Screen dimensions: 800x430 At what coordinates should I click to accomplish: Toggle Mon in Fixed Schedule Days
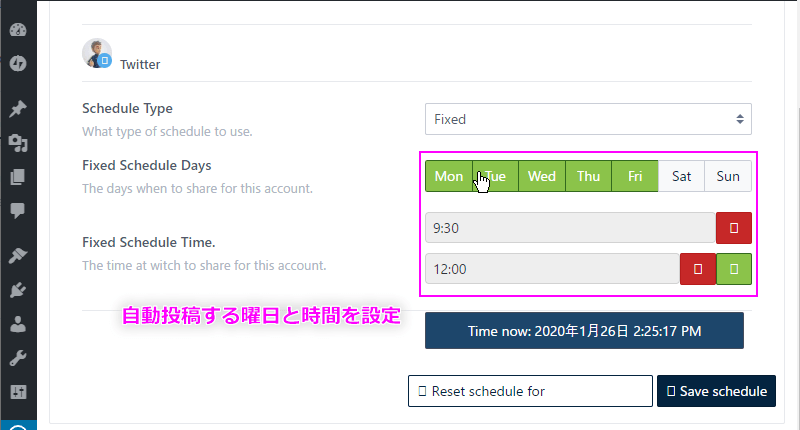point(449,176)
